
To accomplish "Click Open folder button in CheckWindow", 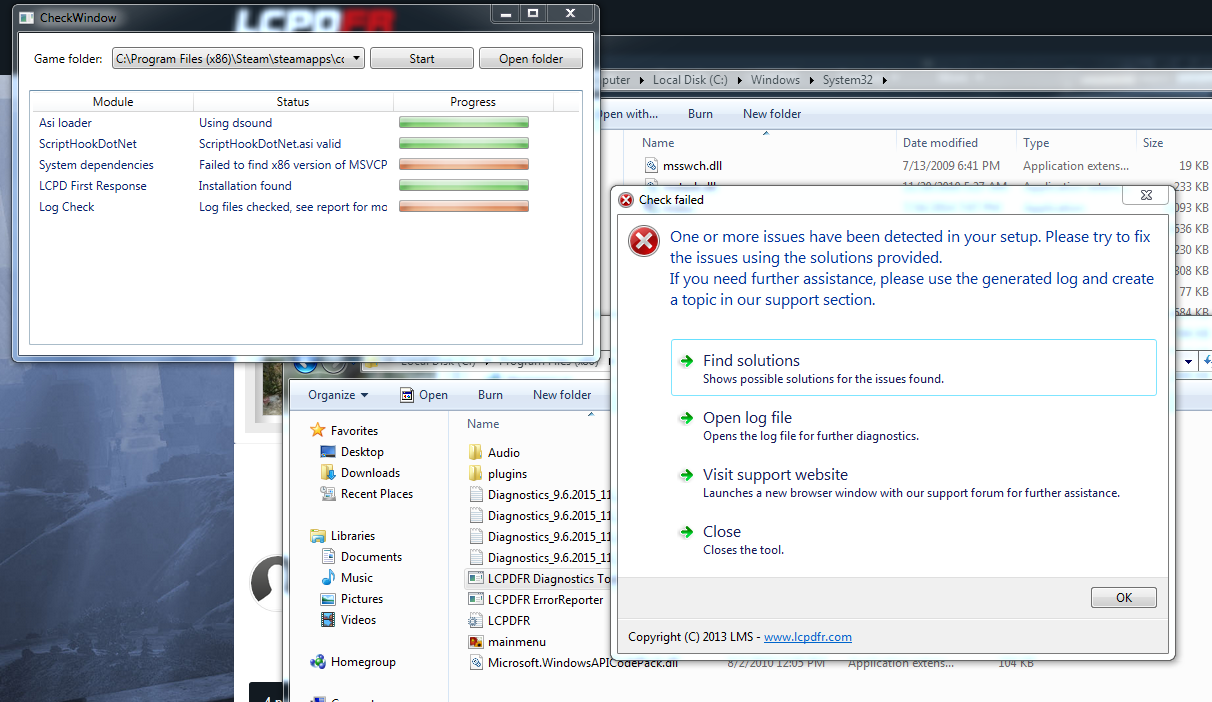I will 531,59.
